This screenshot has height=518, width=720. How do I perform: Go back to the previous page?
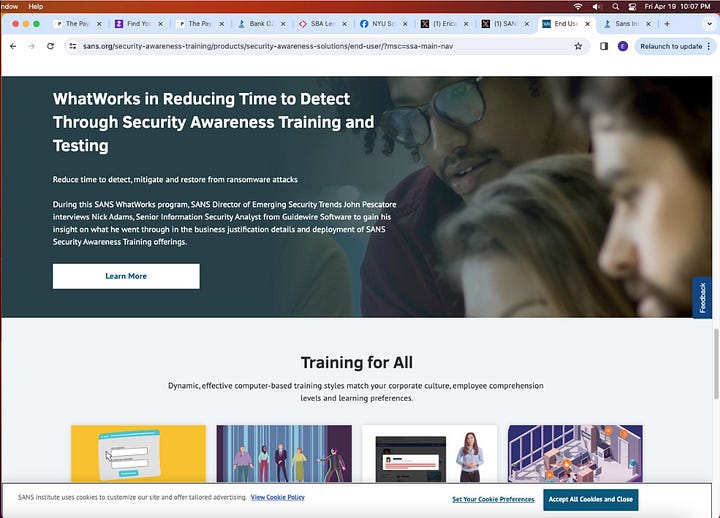(13, 46)
